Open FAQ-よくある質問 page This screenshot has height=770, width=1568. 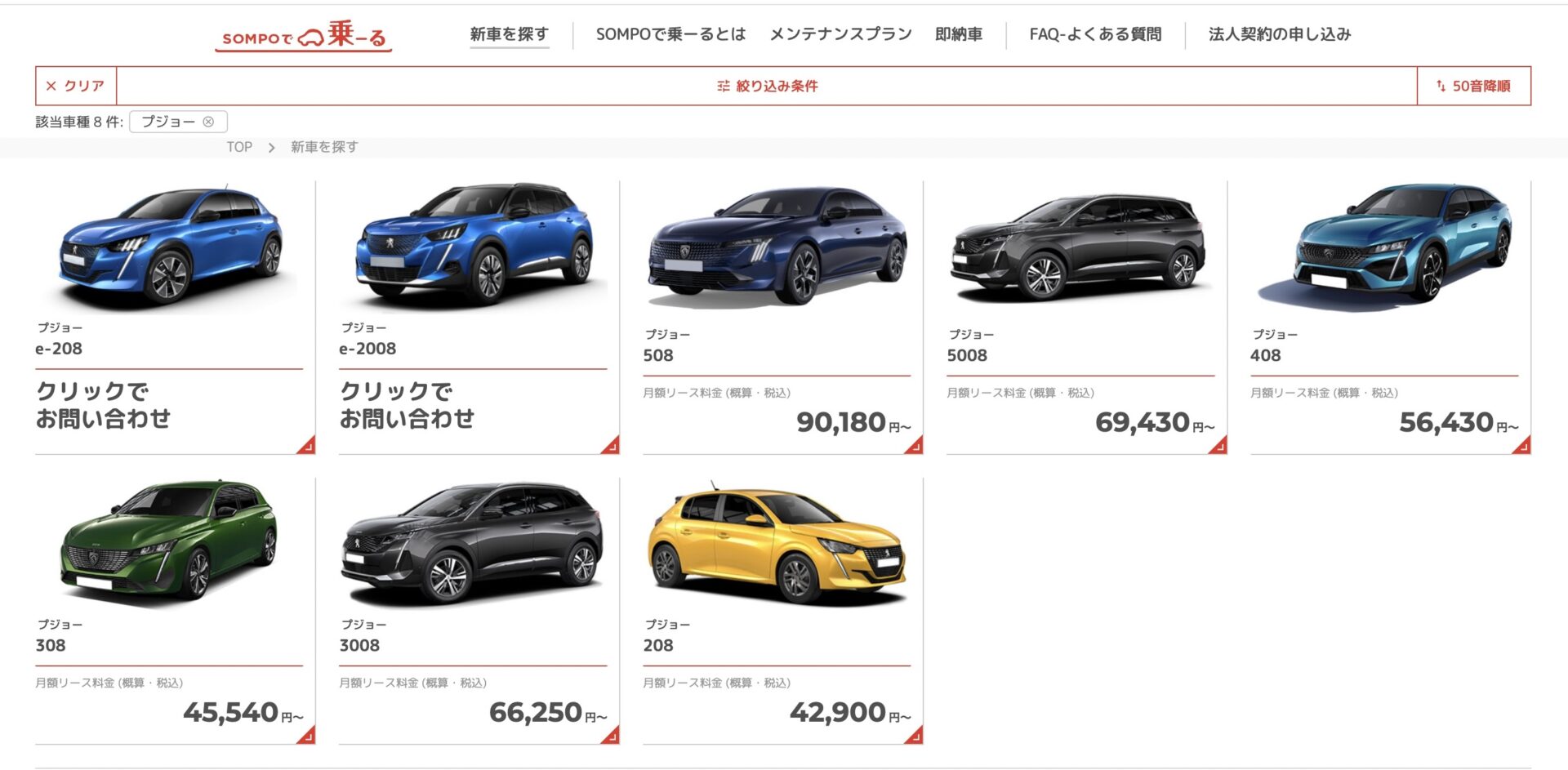tap(1095, 34)
